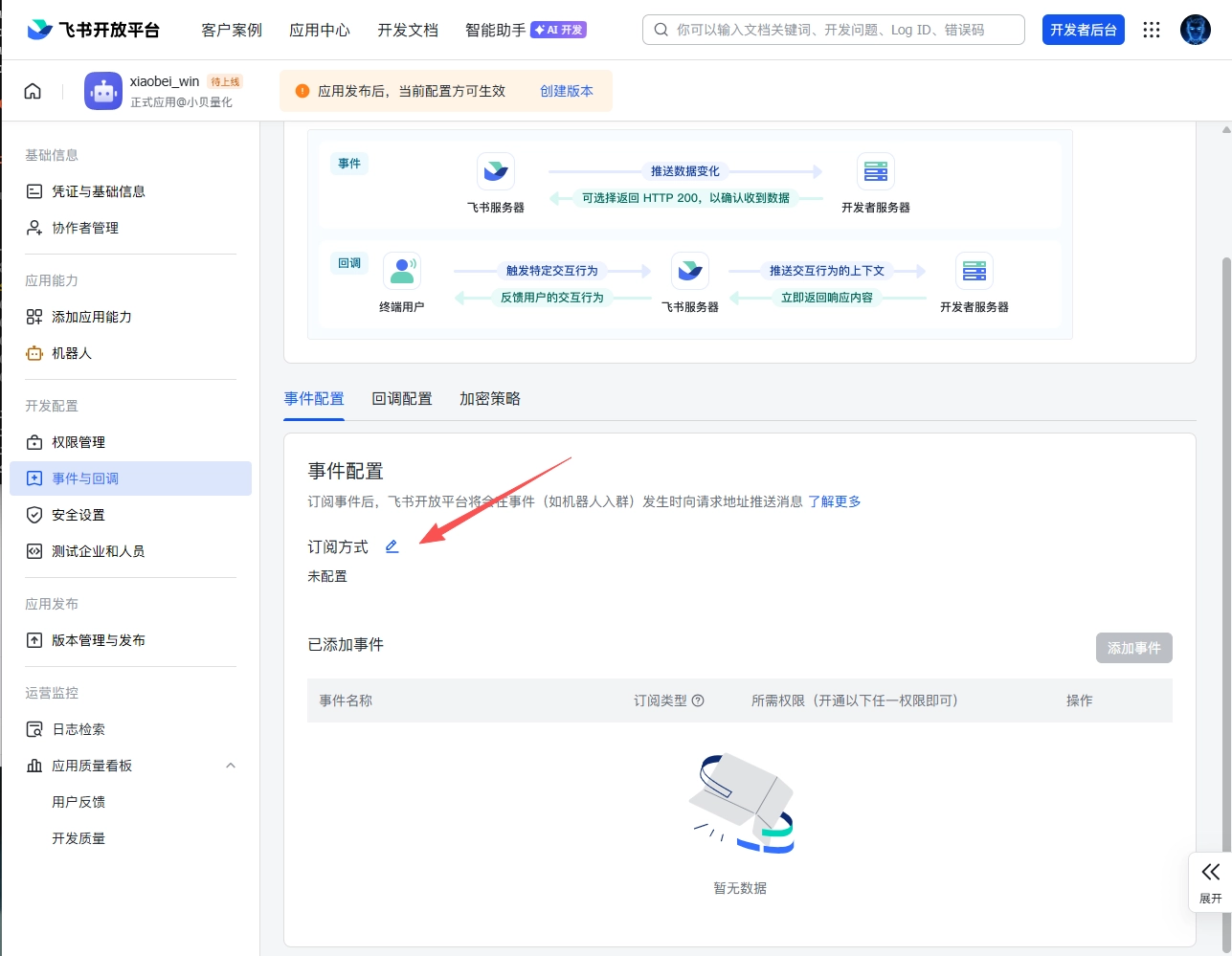The height and width of the screenshot is (956, 1232).
Task: Click the user avatar in the top bar
Action: (1196, 30)
